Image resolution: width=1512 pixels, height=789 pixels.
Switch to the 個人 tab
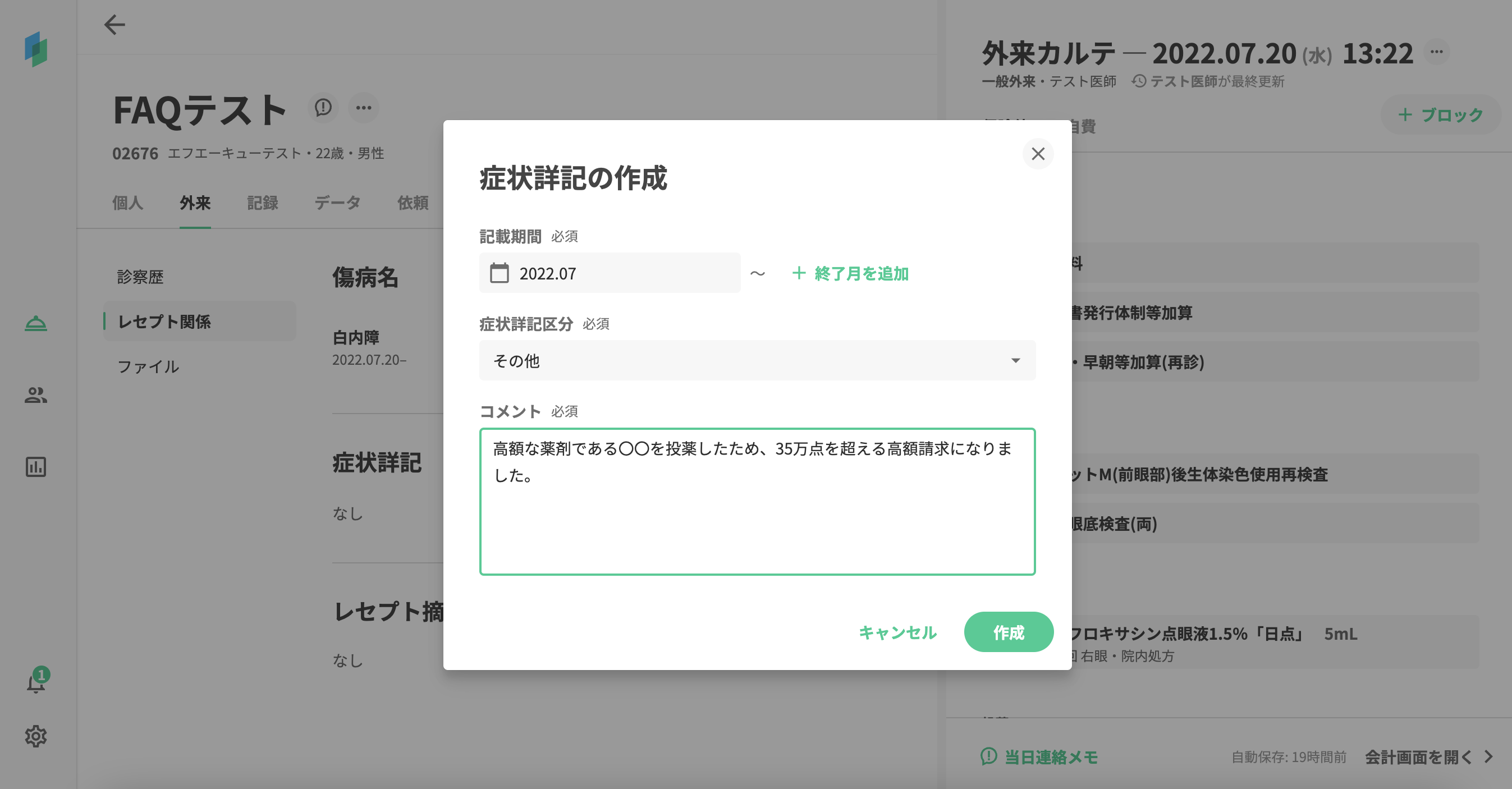pos(127,203)
